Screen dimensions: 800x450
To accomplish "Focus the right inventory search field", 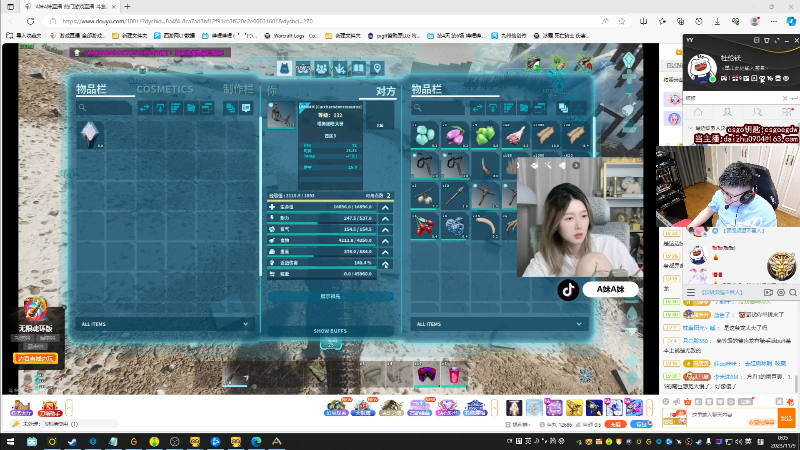I will pyautogui.click(x=438, y=108).
